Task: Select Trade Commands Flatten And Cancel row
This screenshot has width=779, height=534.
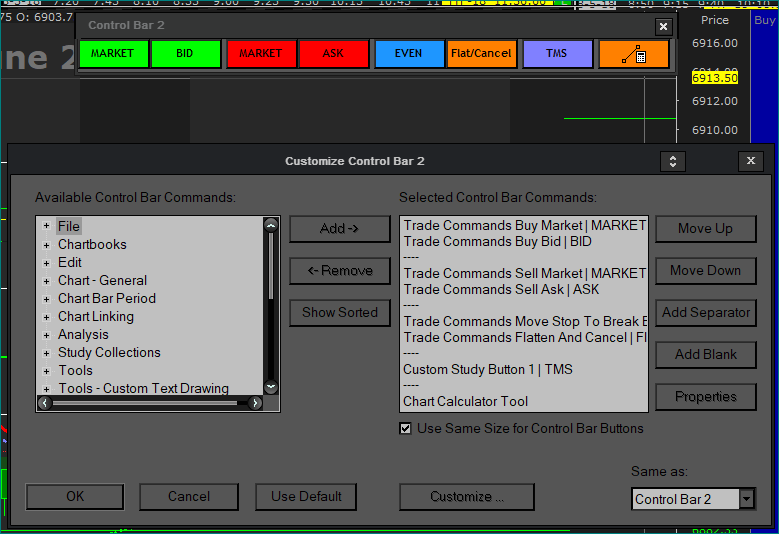Action: [x=524, y=337]
